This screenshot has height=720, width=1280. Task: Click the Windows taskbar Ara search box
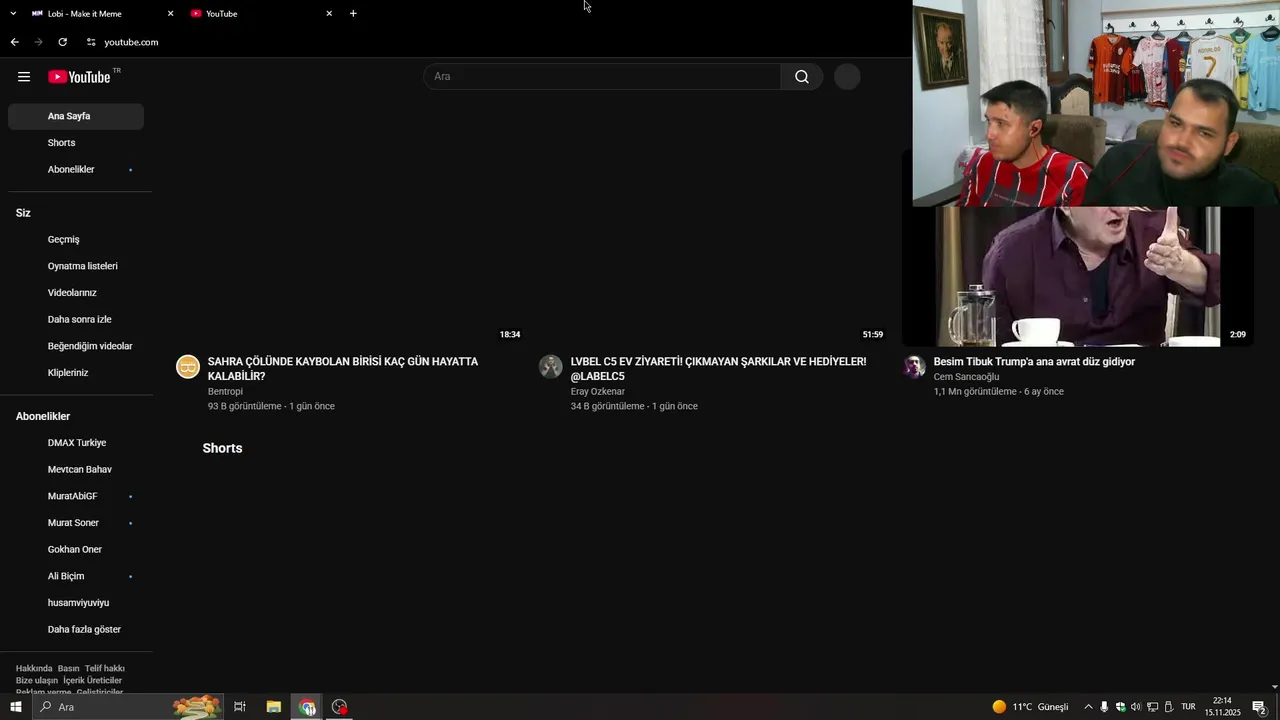pos(128,707)
